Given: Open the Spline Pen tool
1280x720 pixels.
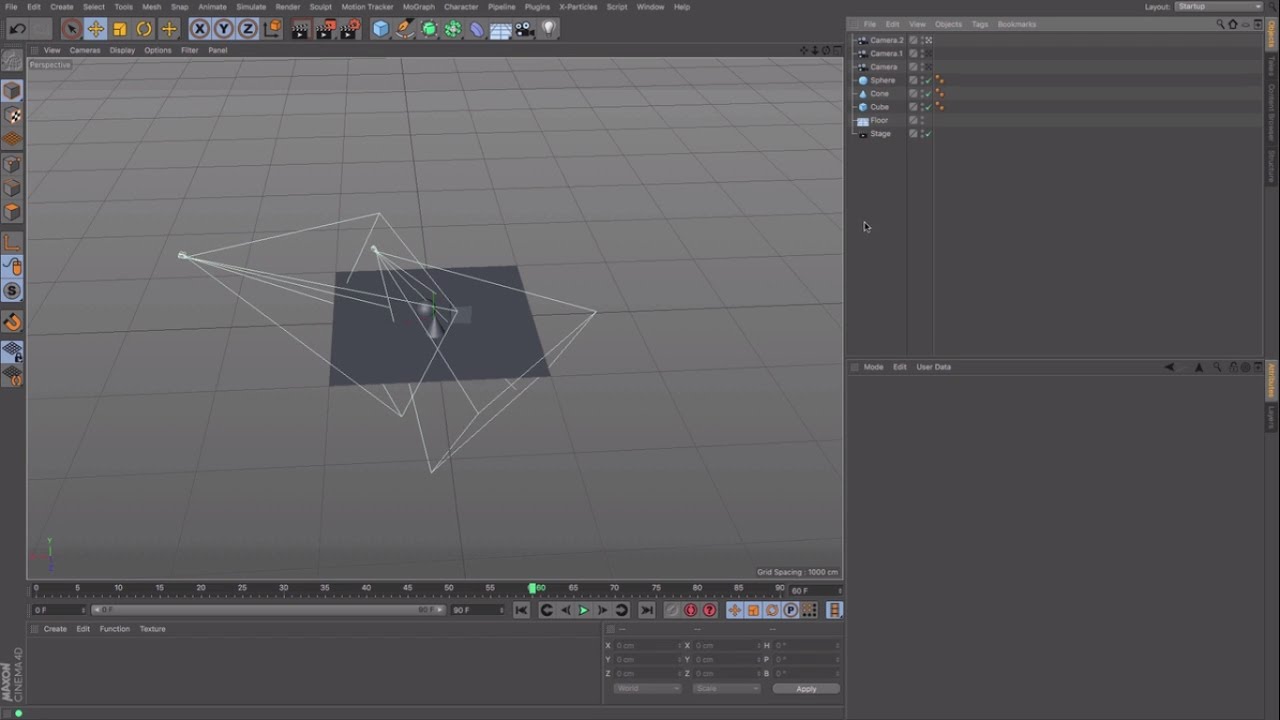Looking at the screenshot, I should 405,29.
